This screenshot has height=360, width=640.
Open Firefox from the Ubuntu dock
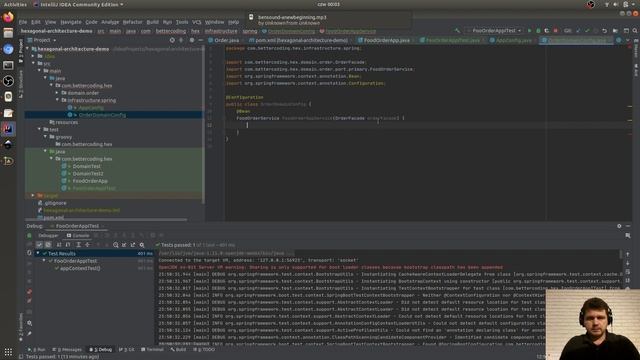(x=8, y=17)
